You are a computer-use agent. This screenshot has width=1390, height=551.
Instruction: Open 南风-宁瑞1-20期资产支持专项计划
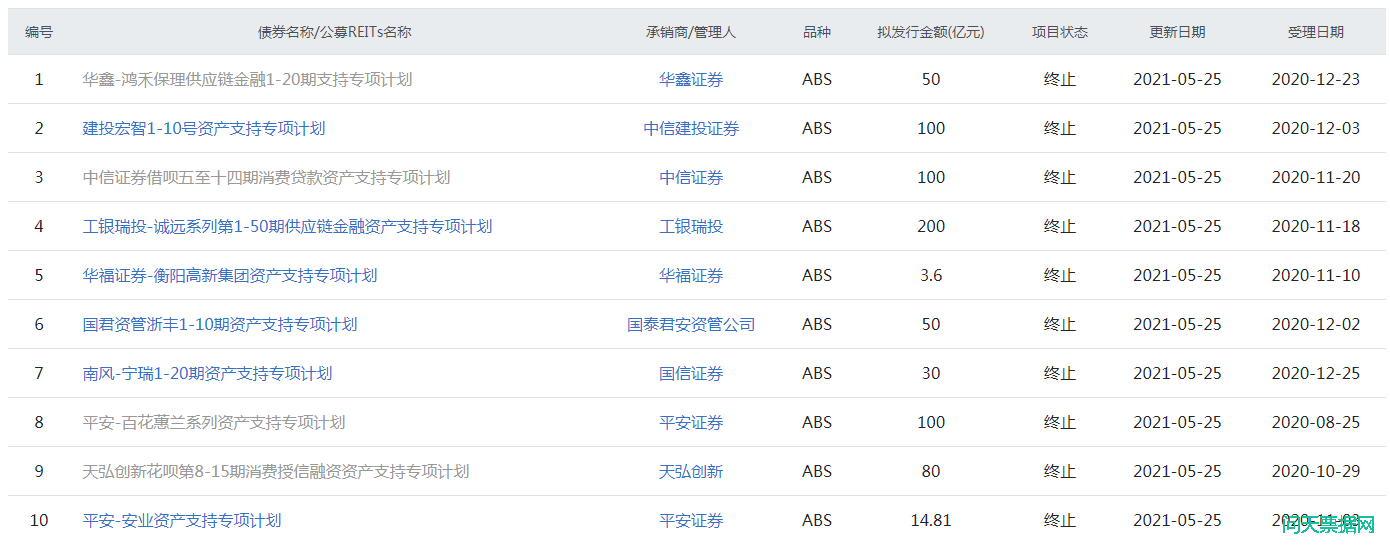207,373
